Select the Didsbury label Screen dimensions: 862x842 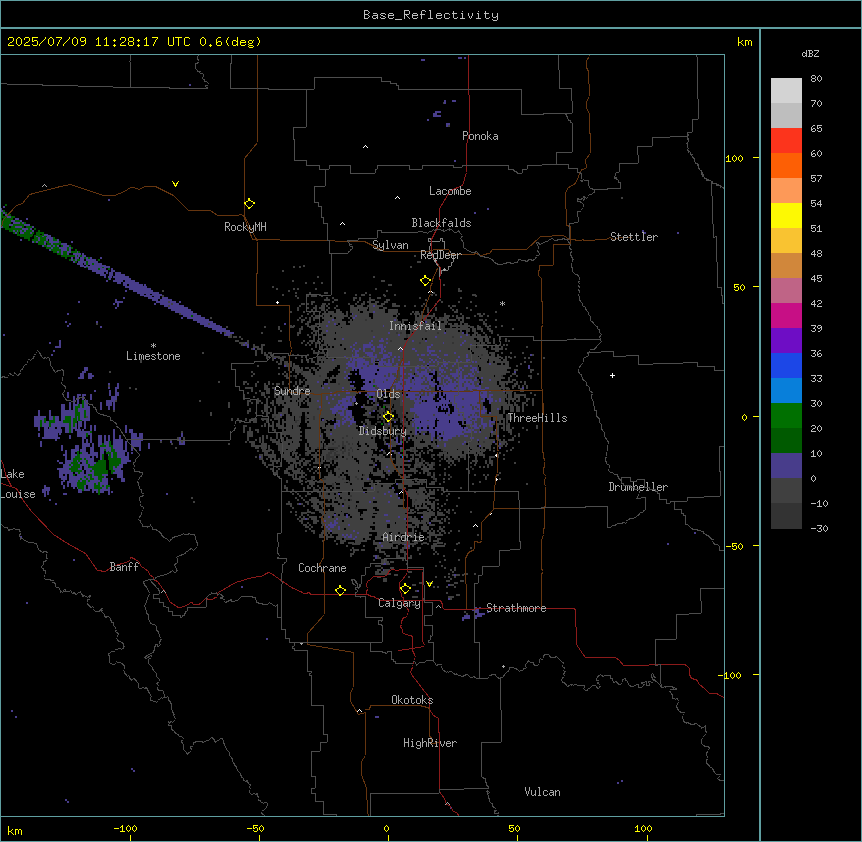click(383, 431)
